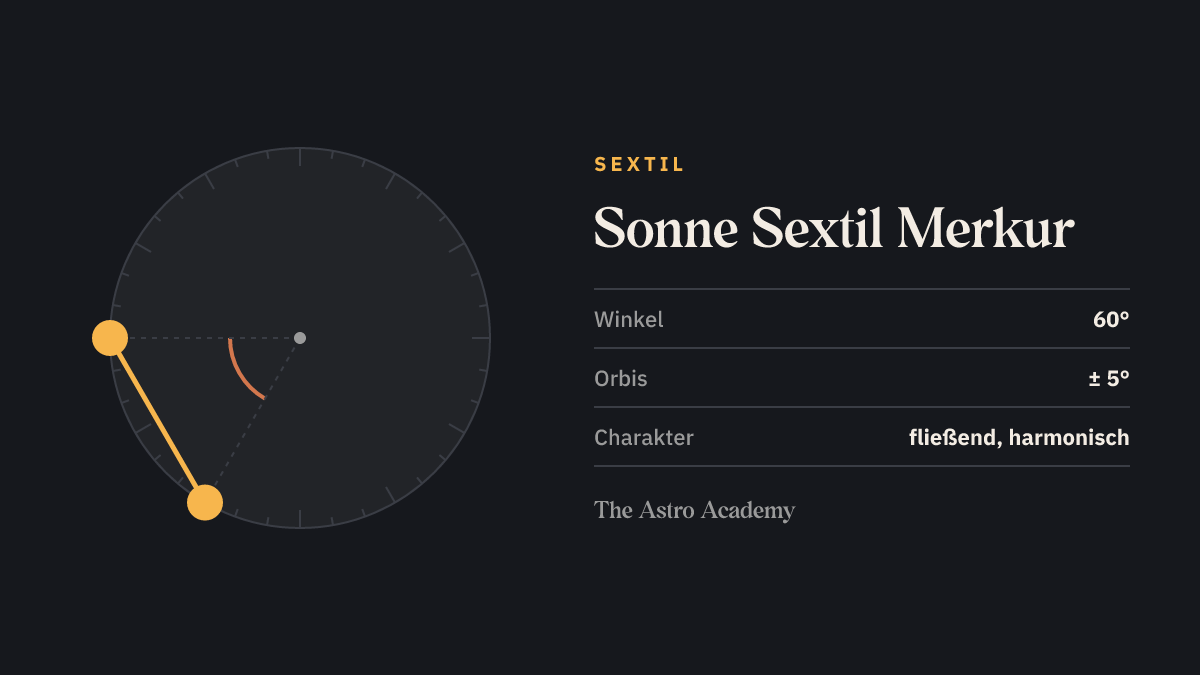Viewport: 1200px width, 675px height.
Task: Click the solid yellow aspect line between the planets
Action: [x=157, y=420]
